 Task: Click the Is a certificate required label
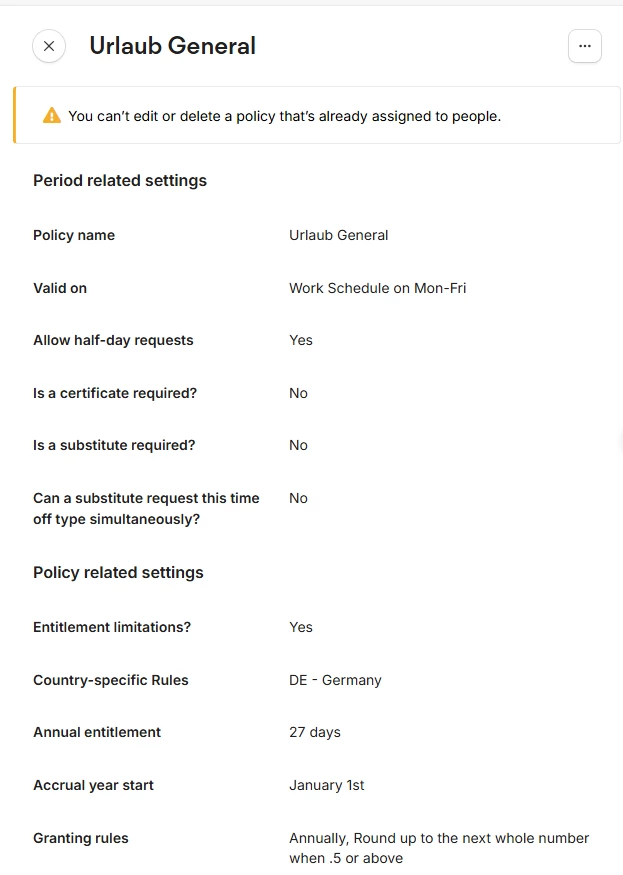[x=115, y=393]
